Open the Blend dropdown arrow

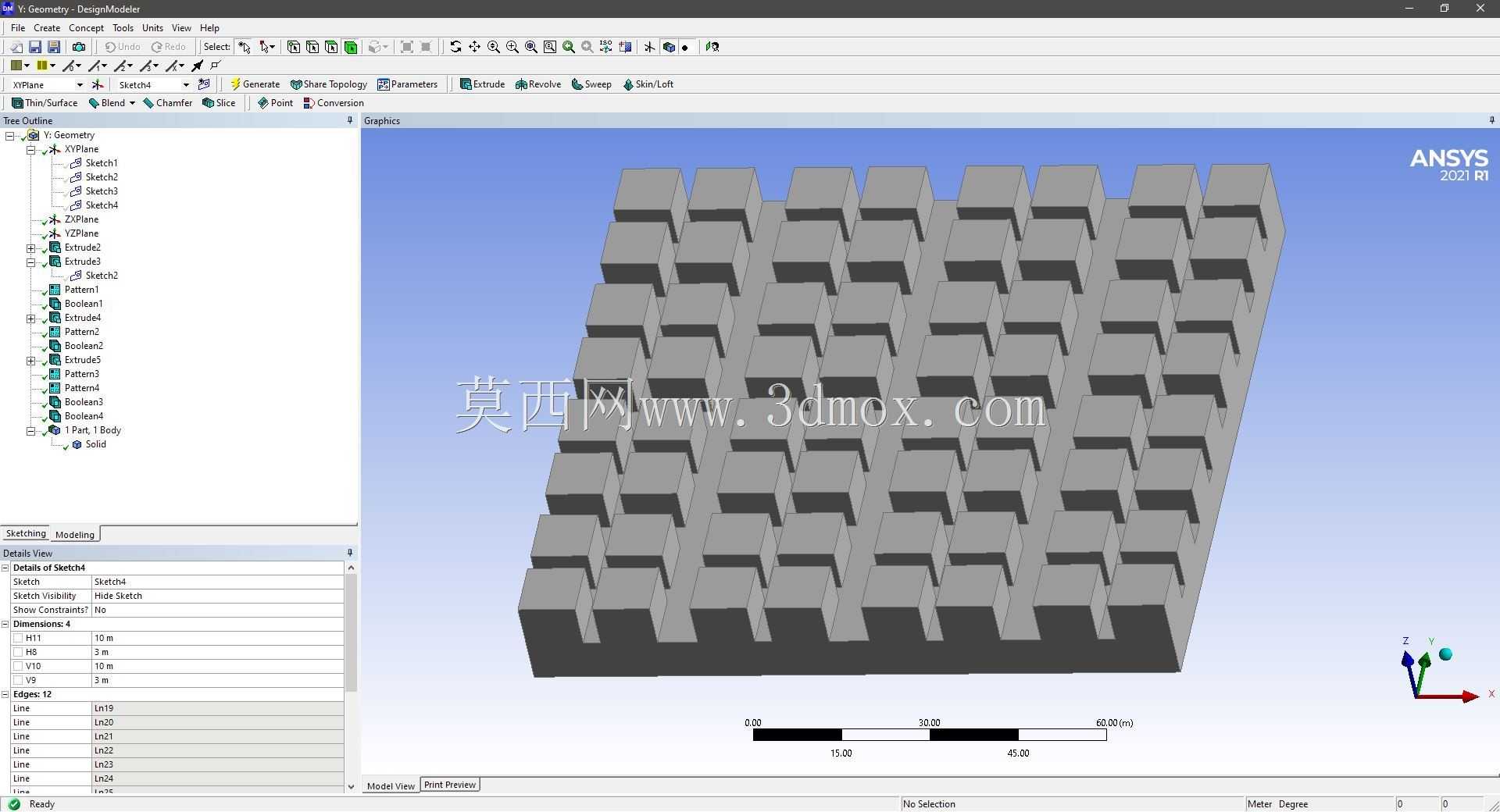pos(132,103)
